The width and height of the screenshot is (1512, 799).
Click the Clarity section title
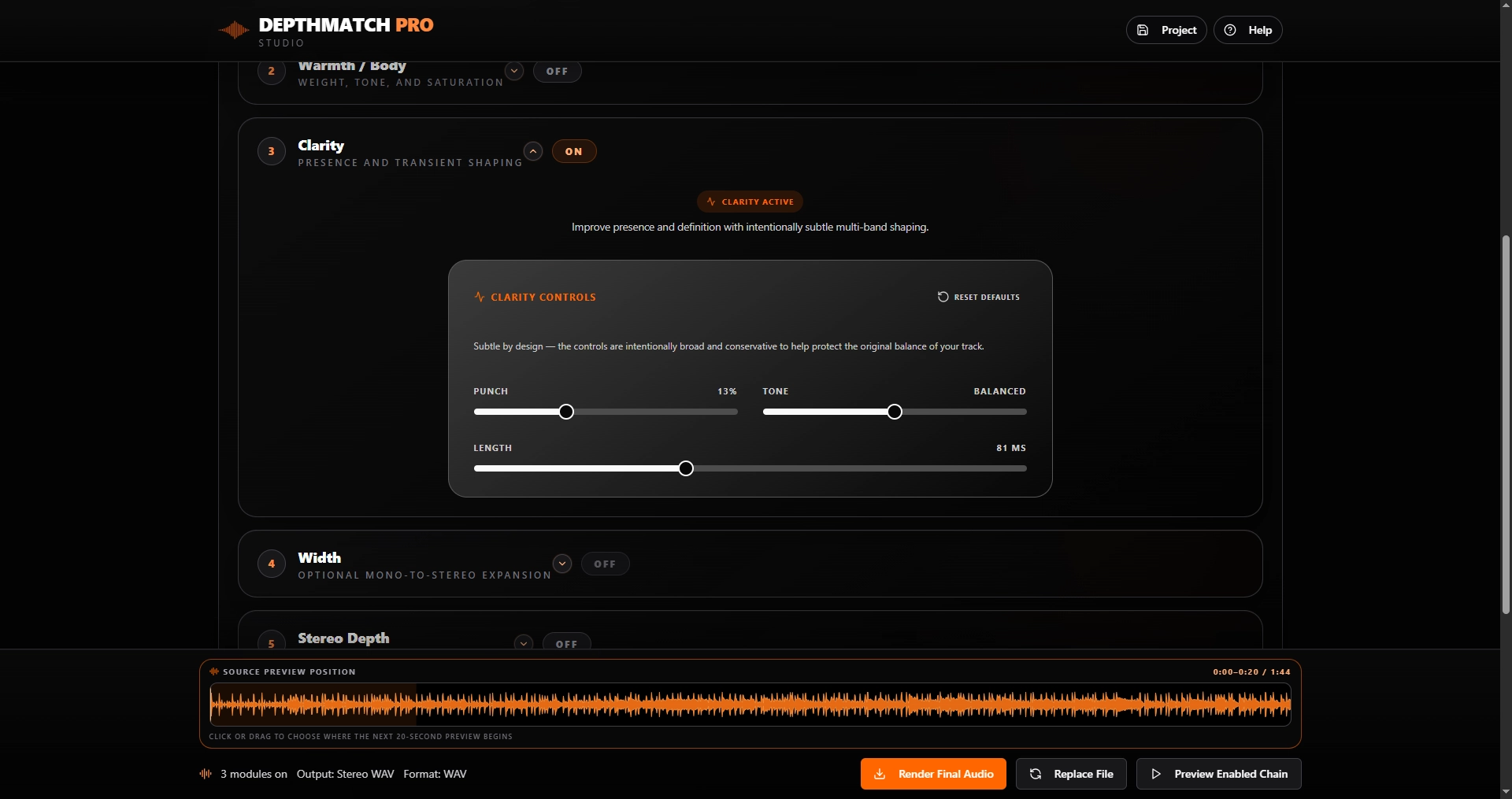pos(321,146)
